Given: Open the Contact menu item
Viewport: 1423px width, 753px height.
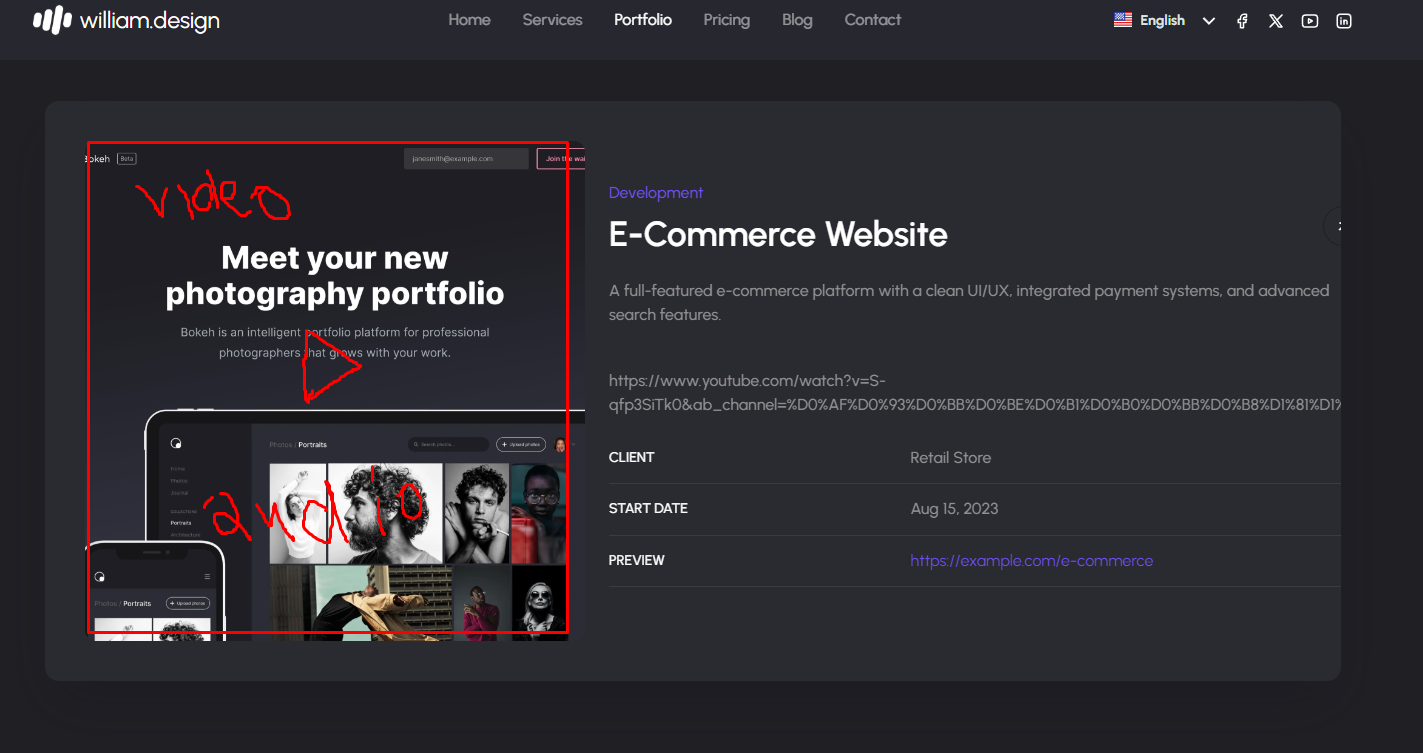Looking at the screenshot, I should tap(873, 20).
